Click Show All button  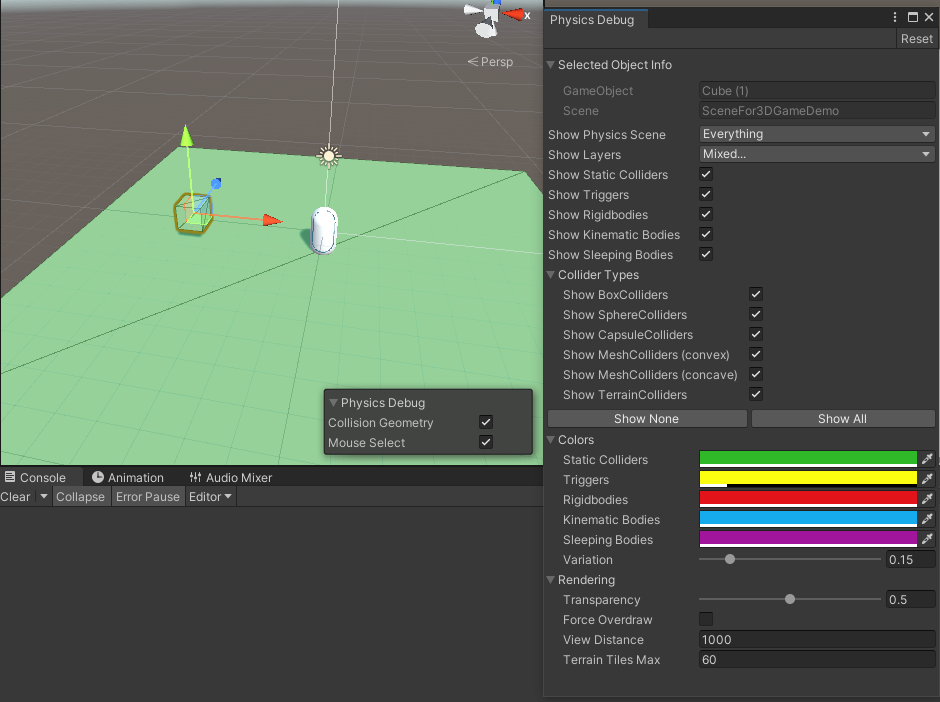(x=842, y=418)
